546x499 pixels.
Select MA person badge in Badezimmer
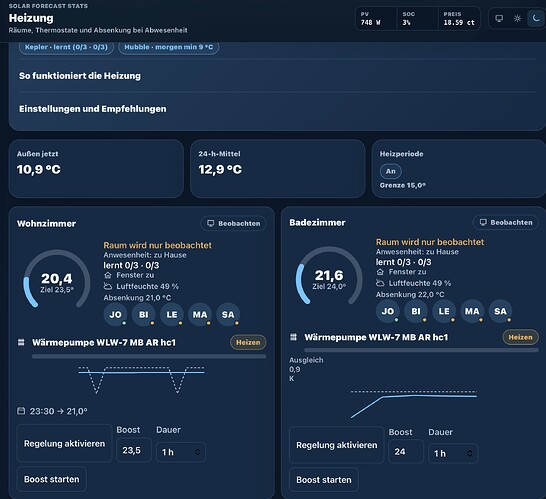point(472,311)
